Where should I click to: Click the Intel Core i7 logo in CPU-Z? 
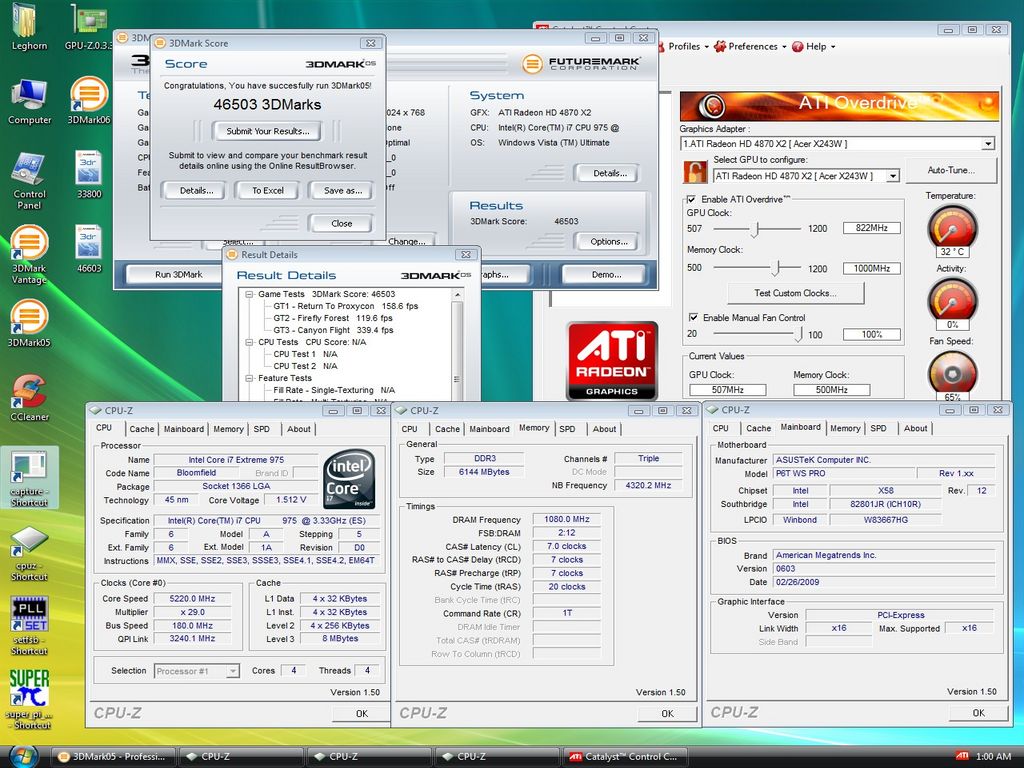(349, 479)
